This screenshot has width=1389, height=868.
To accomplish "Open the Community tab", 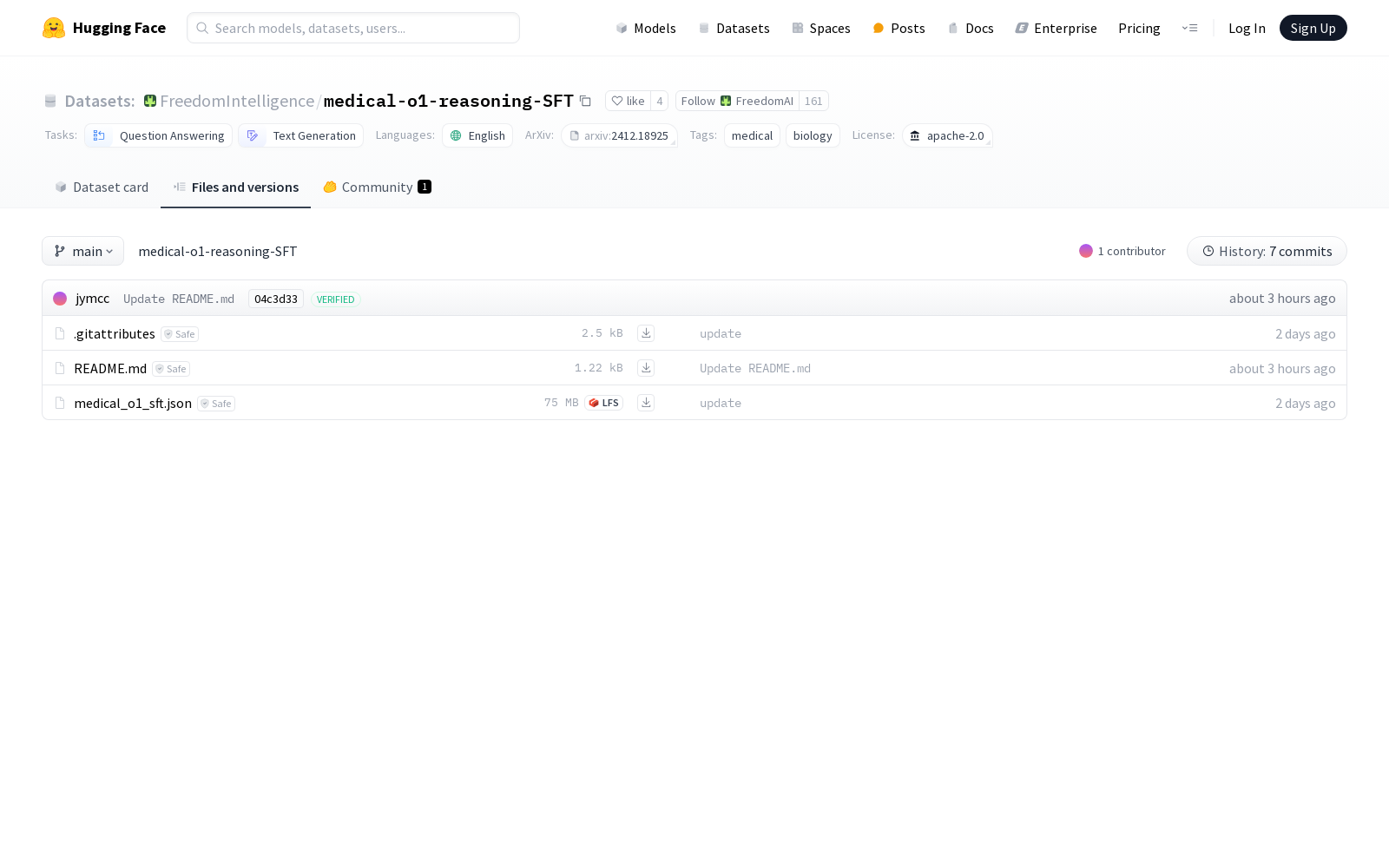I will pyautogui.click(x=377, y=187).
